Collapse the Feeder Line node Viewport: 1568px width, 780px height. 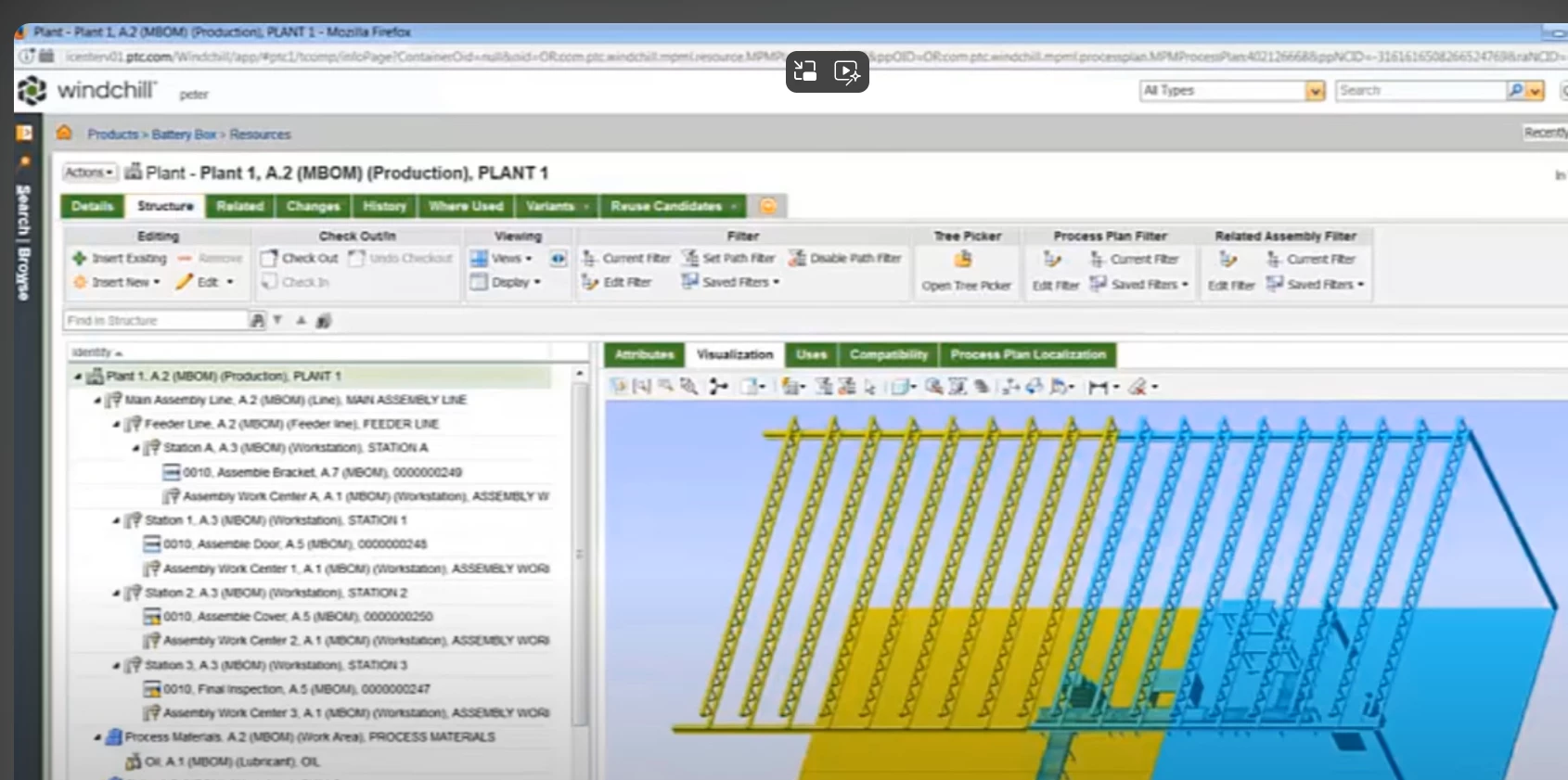(116, 425)
